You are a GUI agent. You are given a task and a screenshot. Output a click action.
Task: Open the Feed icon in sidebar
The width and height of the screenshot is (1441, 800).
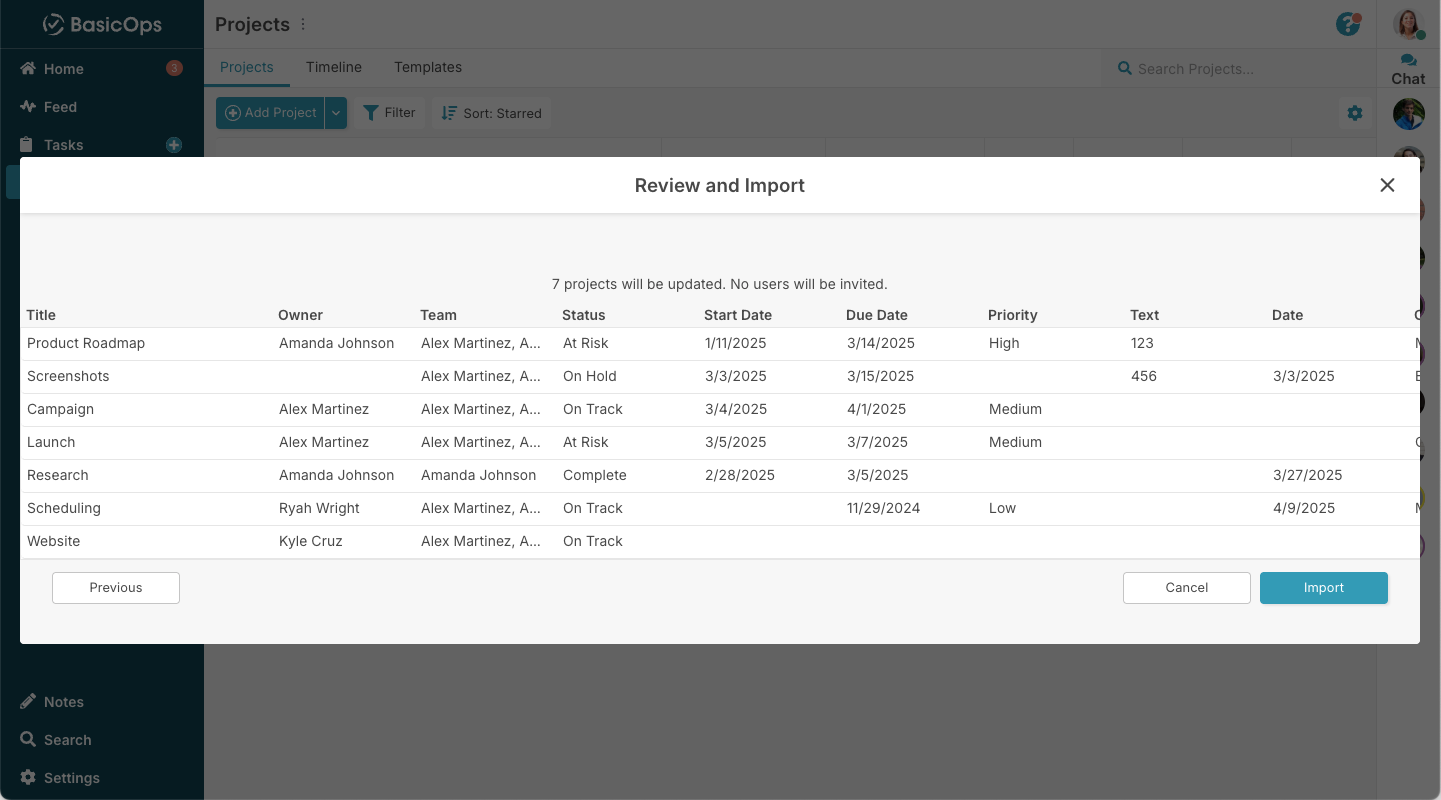tap(28, 107)
